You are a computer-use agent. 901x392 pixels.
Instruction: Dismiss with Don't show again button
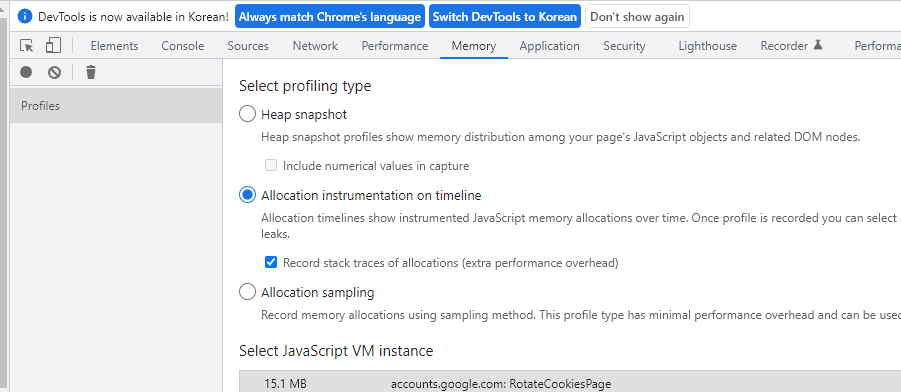tap(637, 17)
